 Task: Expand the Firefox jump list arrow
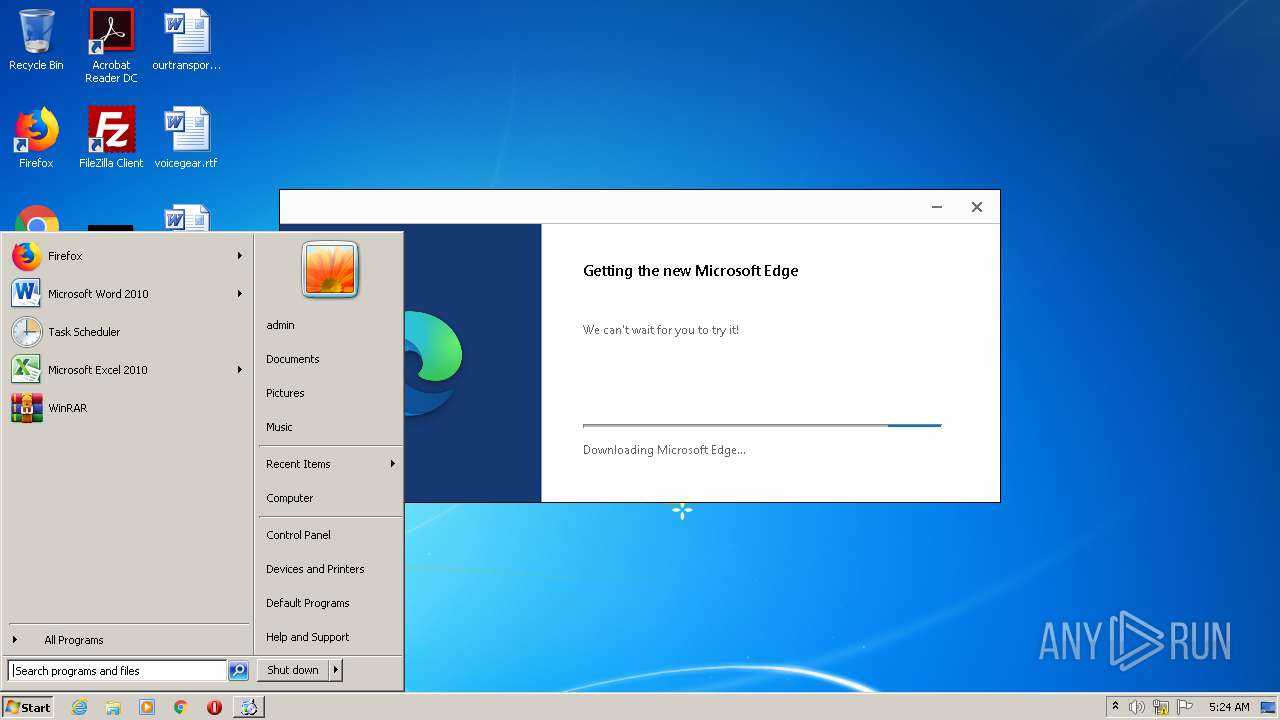240,256
